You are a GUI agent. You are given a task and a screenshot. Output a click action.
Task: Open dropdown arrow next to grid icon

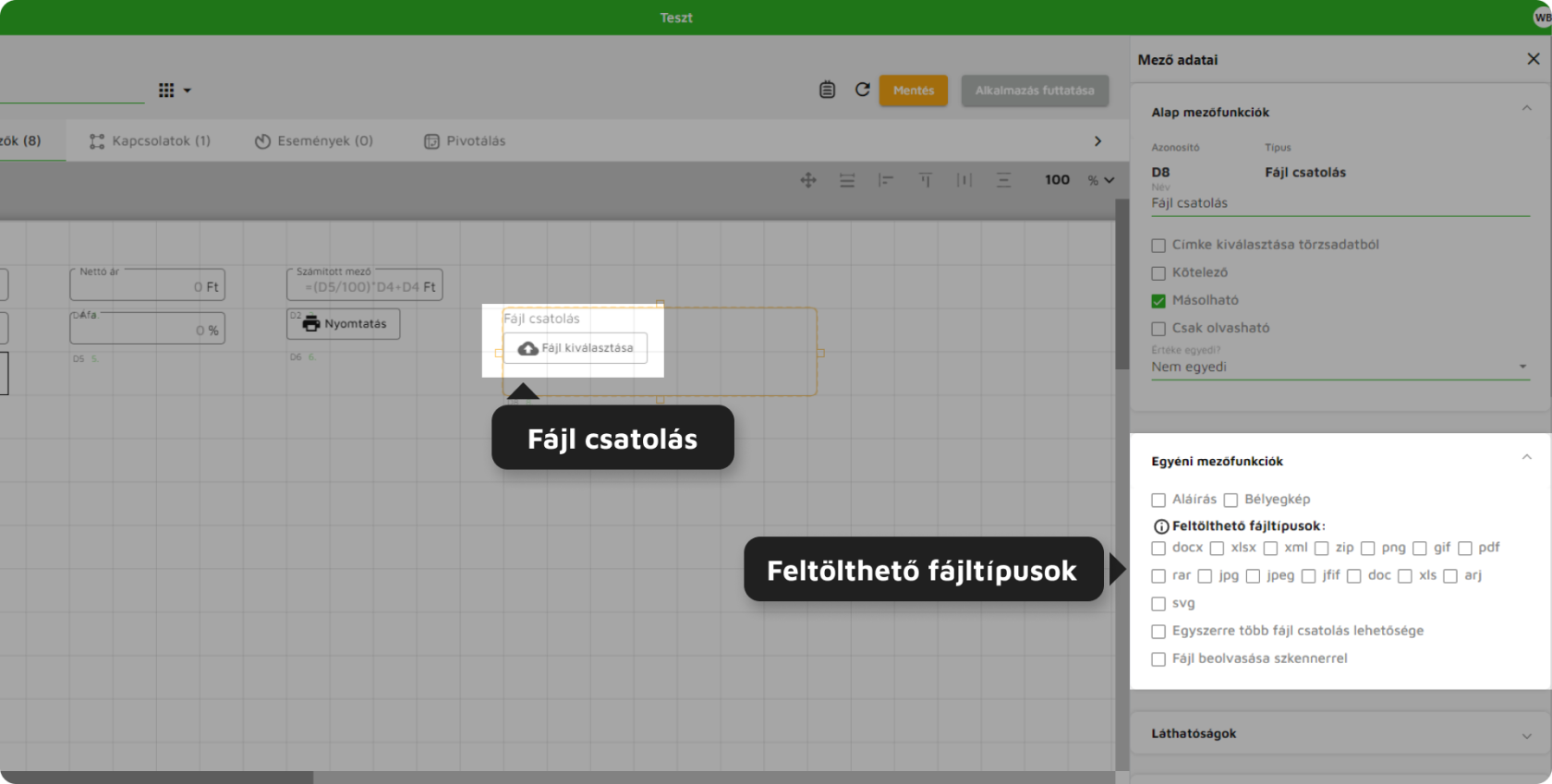(188, 90)
